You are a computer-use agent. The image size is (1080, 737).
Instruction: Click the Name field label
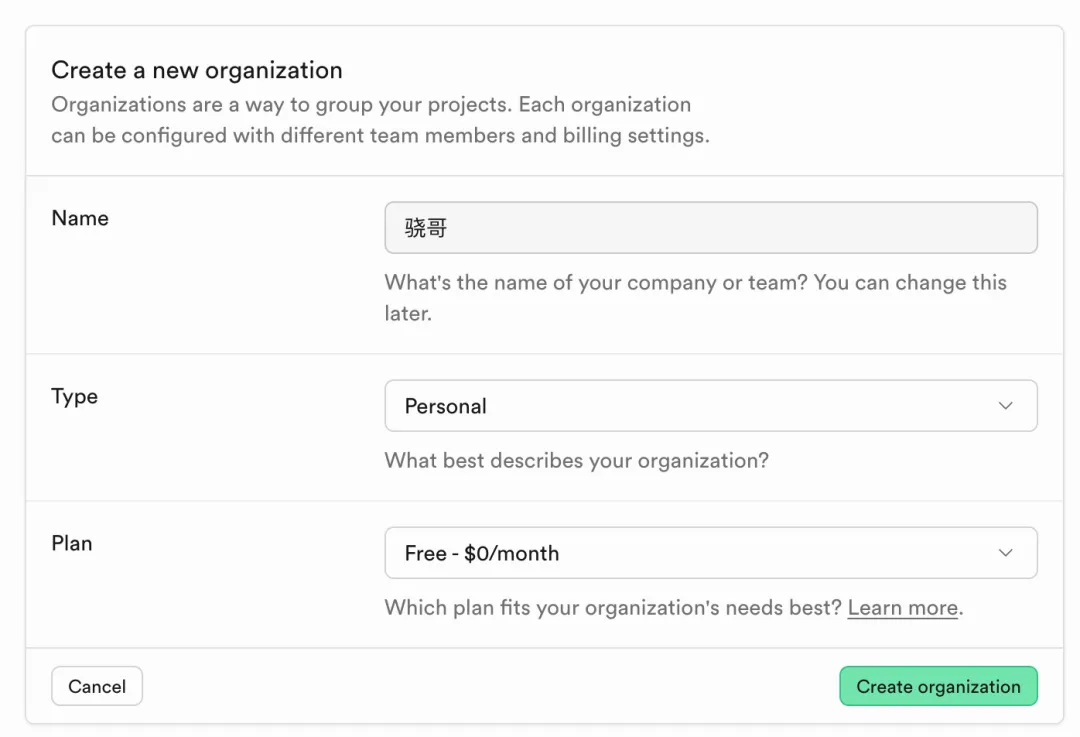click(80, 218)
